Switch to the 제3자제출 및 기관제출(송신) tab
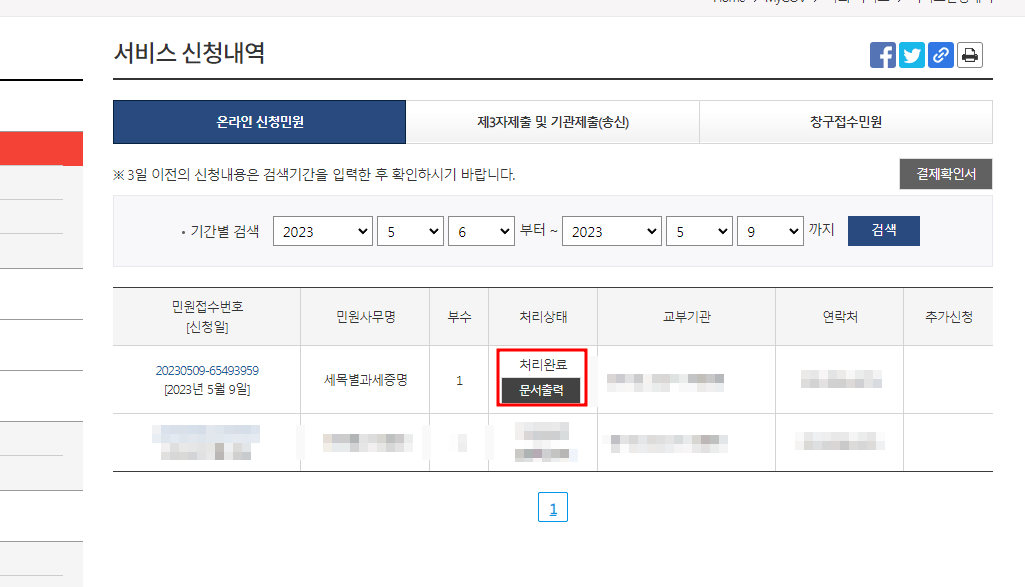1025x587 pixels. tap(553, 121)
